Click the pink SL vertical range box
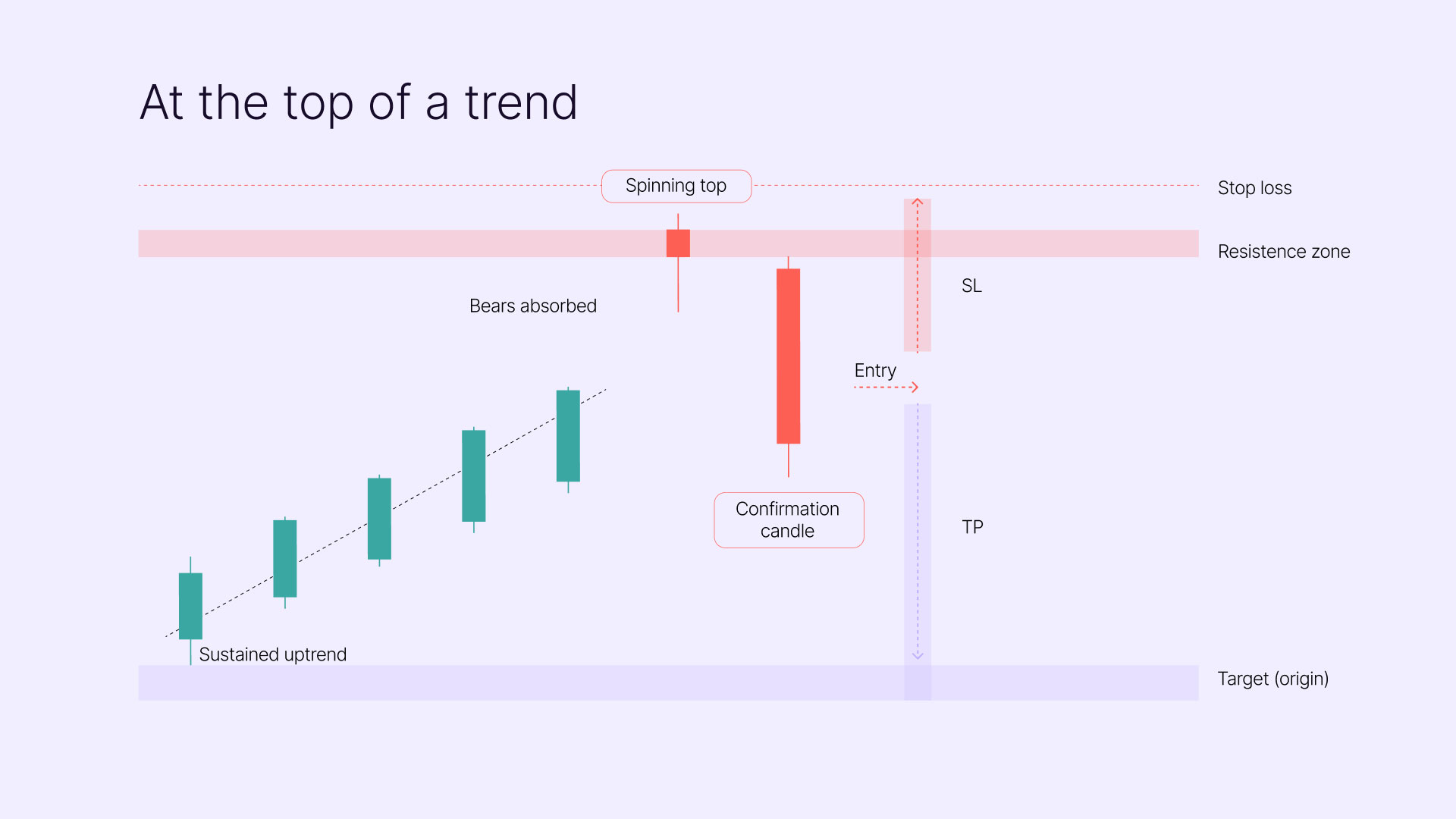 point(918,275)
